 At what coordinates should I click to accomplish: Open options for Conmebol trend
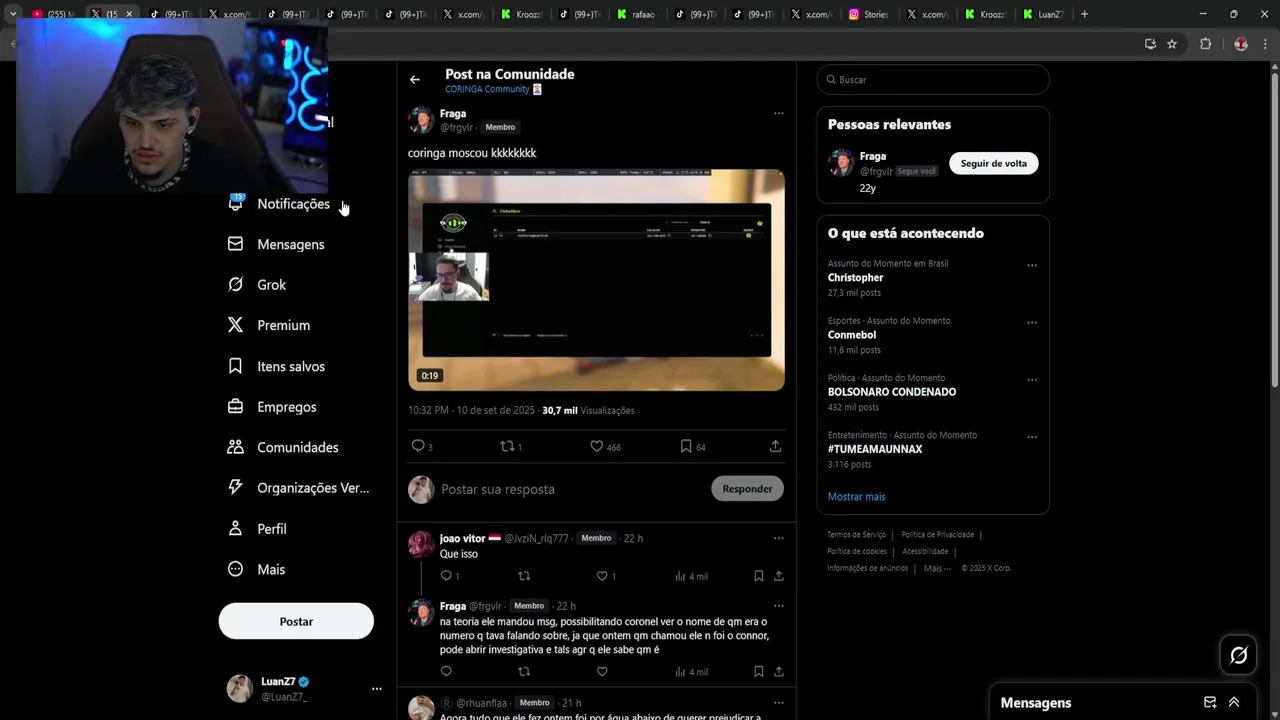(1032, 322)
